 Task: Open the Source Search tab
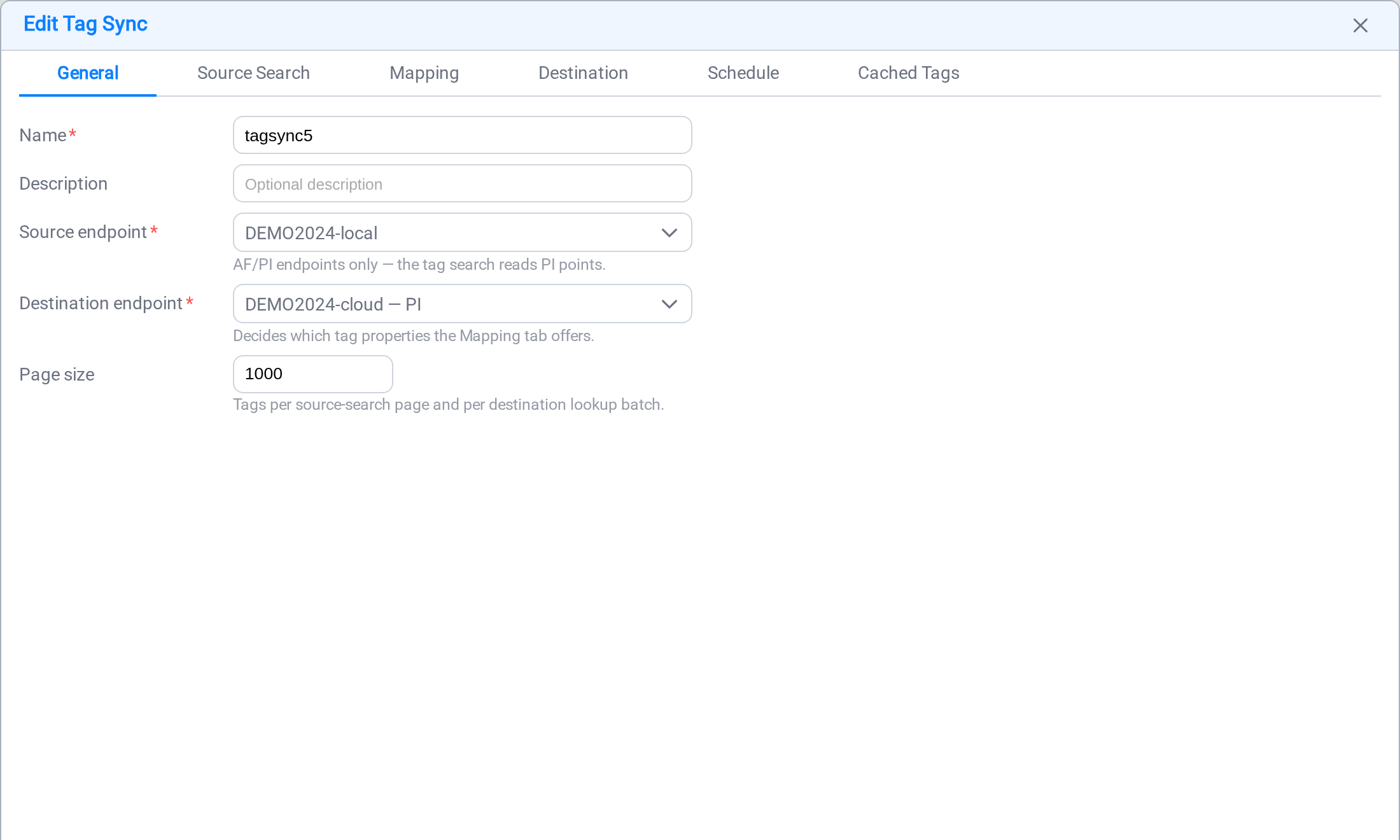[x=253, y=73]
